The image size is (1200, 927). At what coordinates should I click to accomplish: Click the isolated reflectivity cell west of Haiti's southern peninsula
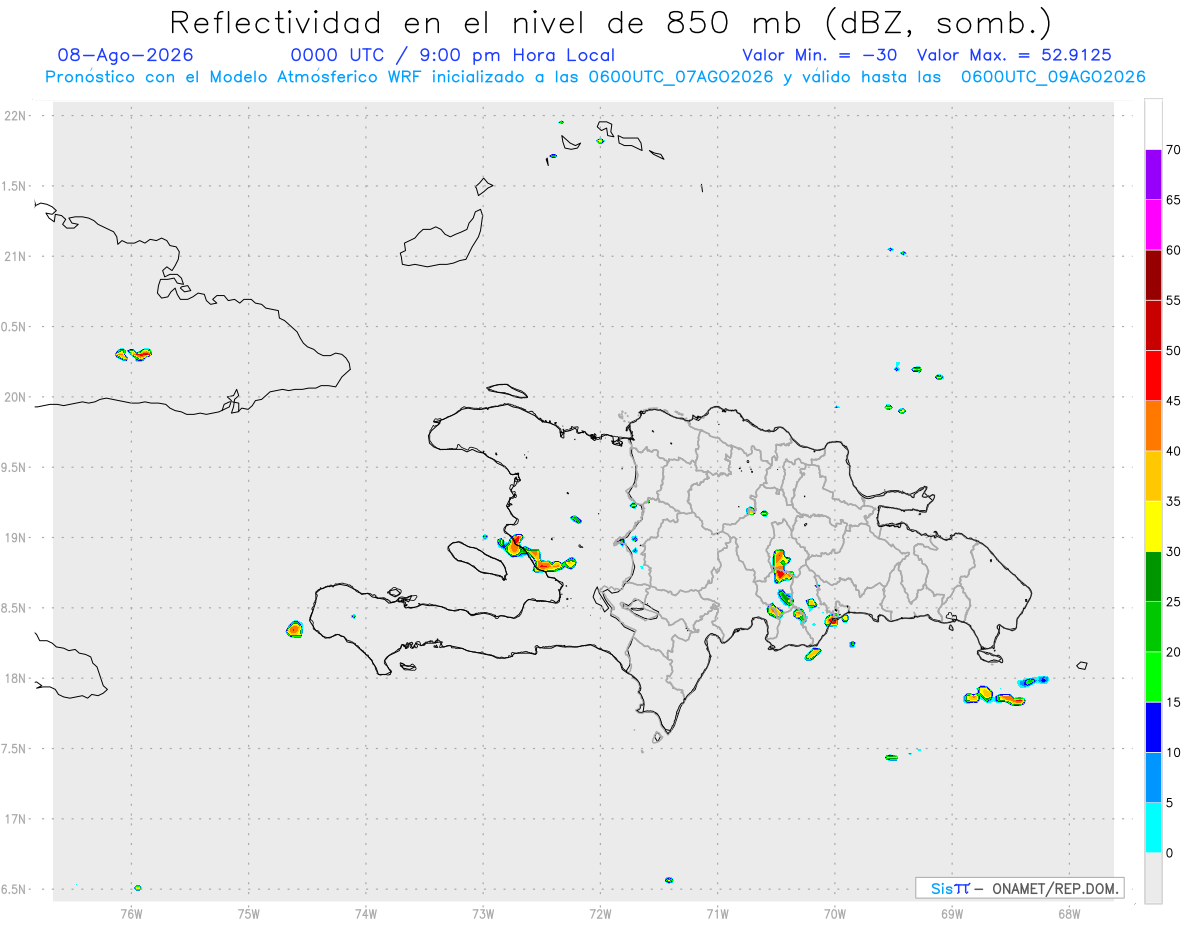(294, 629)
